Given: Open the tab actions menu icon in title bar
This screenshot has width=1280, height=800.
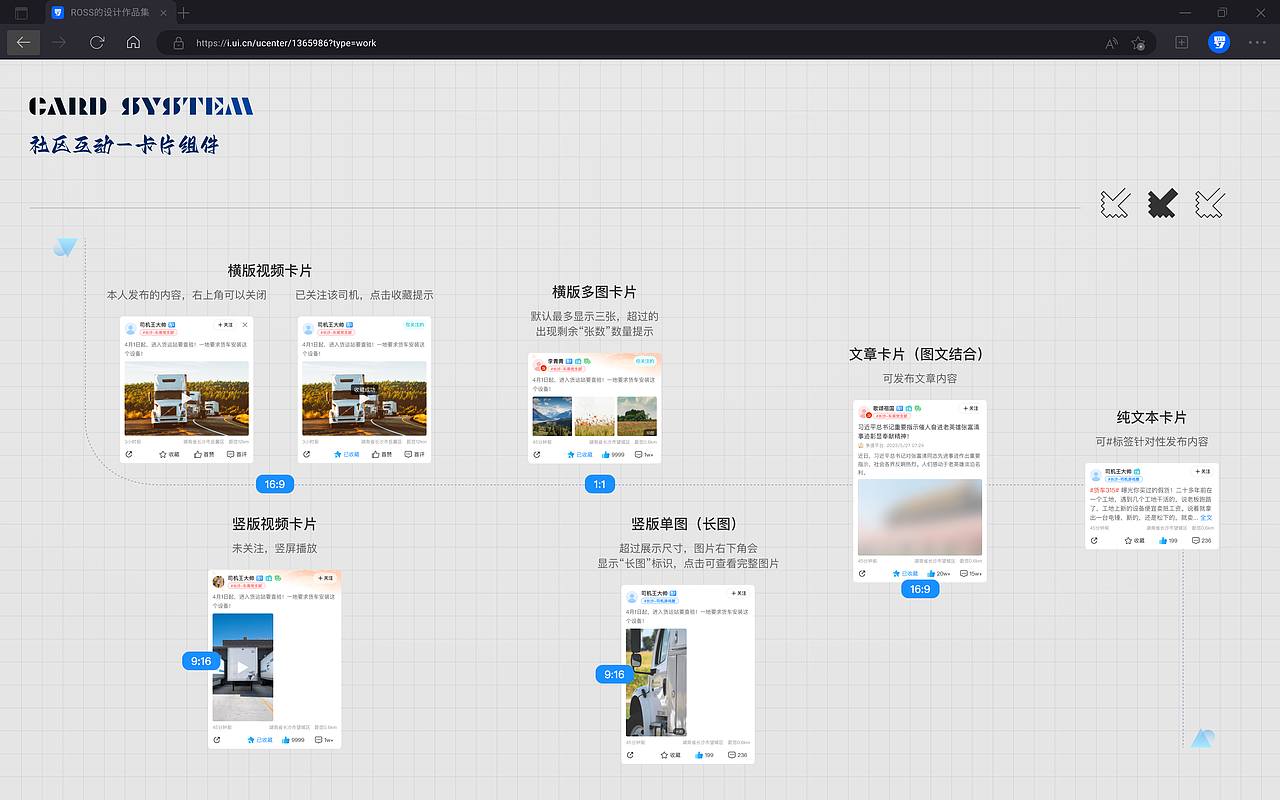Looking at the screenshot, I should click(x=21, y=13).
